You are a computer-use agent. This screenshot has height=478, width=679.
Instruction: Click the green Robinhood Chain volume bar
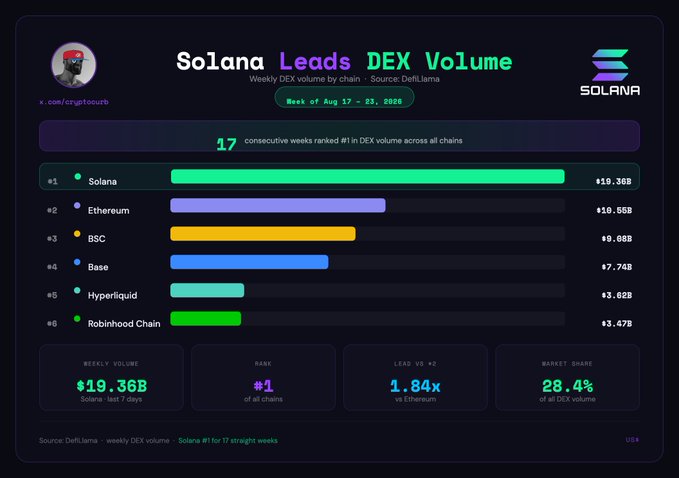206,319
